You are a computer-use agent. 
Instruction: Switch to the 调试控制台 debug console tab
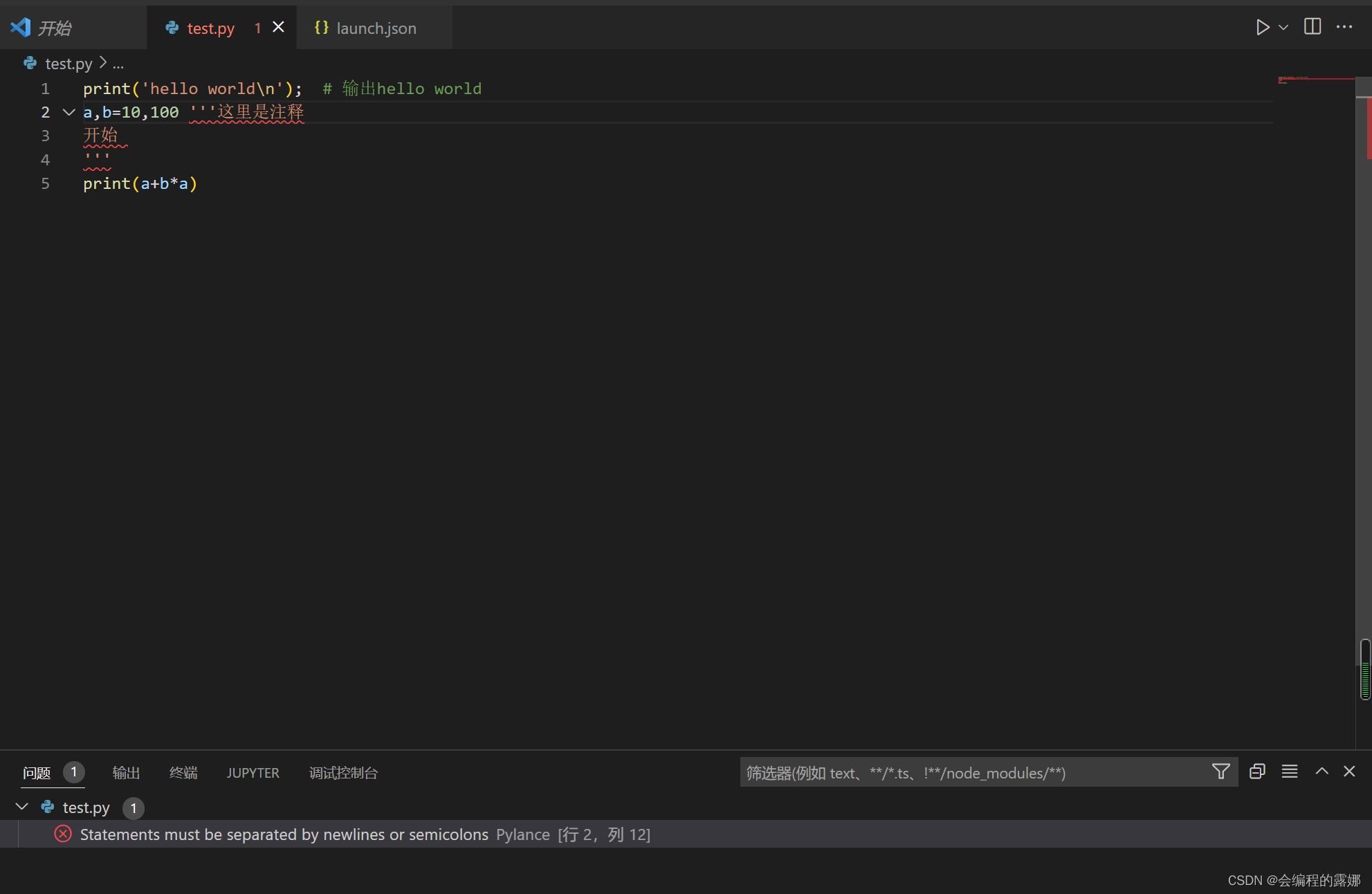[x=343, y=773]
